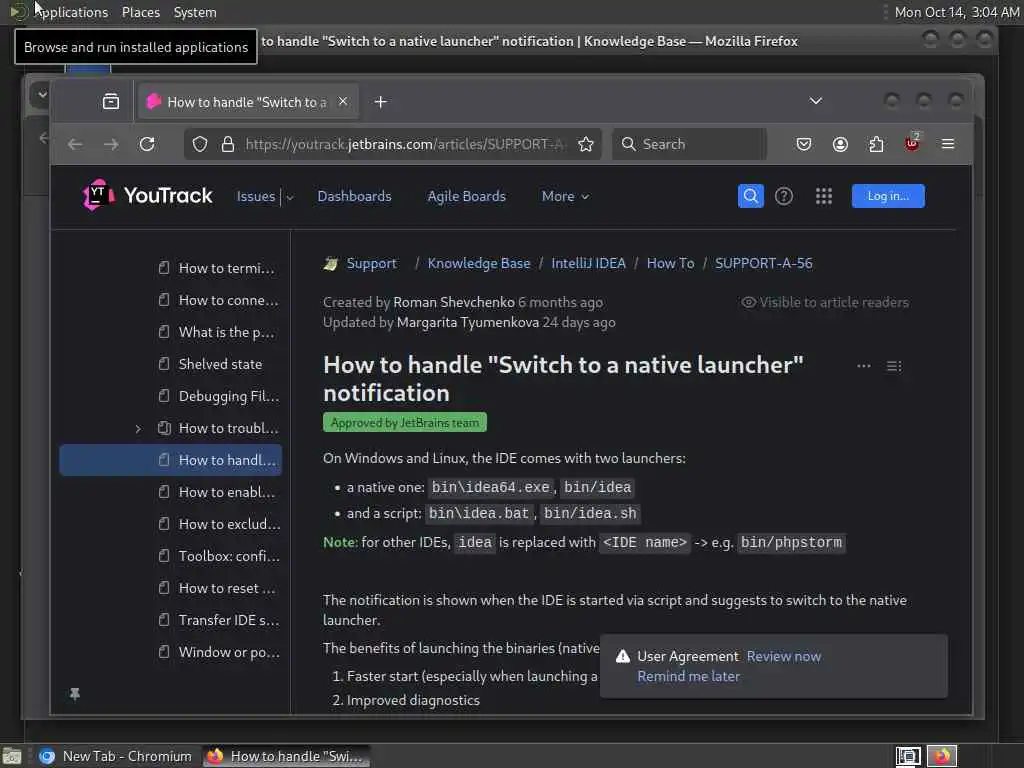Screen dimensions: 1024x768
Task: Open YouTrack help question icon
Action: tap(784, 196)
